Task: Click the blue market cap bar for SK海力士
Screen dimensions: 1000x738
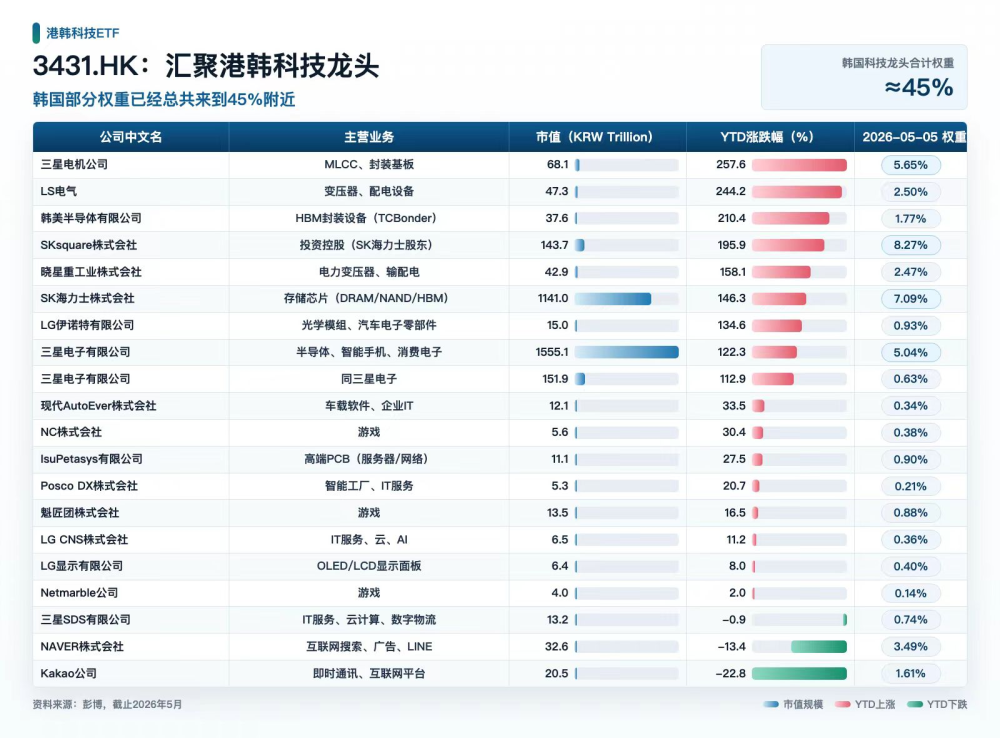Action: 613,299
